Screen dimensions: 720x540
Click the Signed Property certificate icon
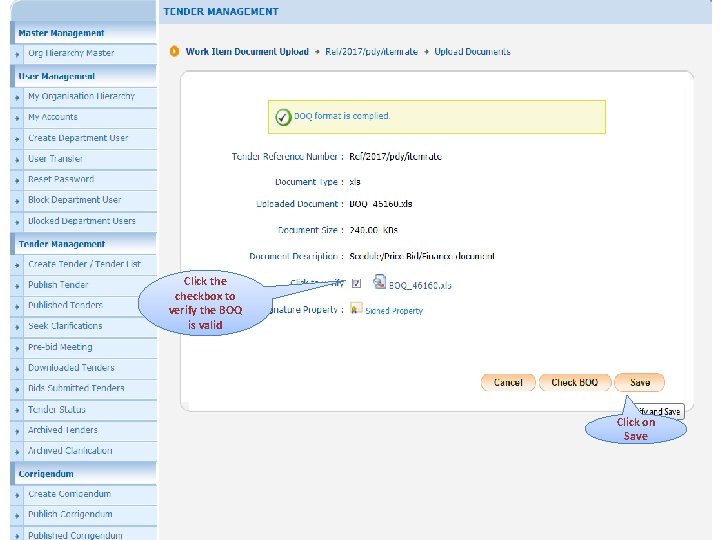click(x=356, y=308)
